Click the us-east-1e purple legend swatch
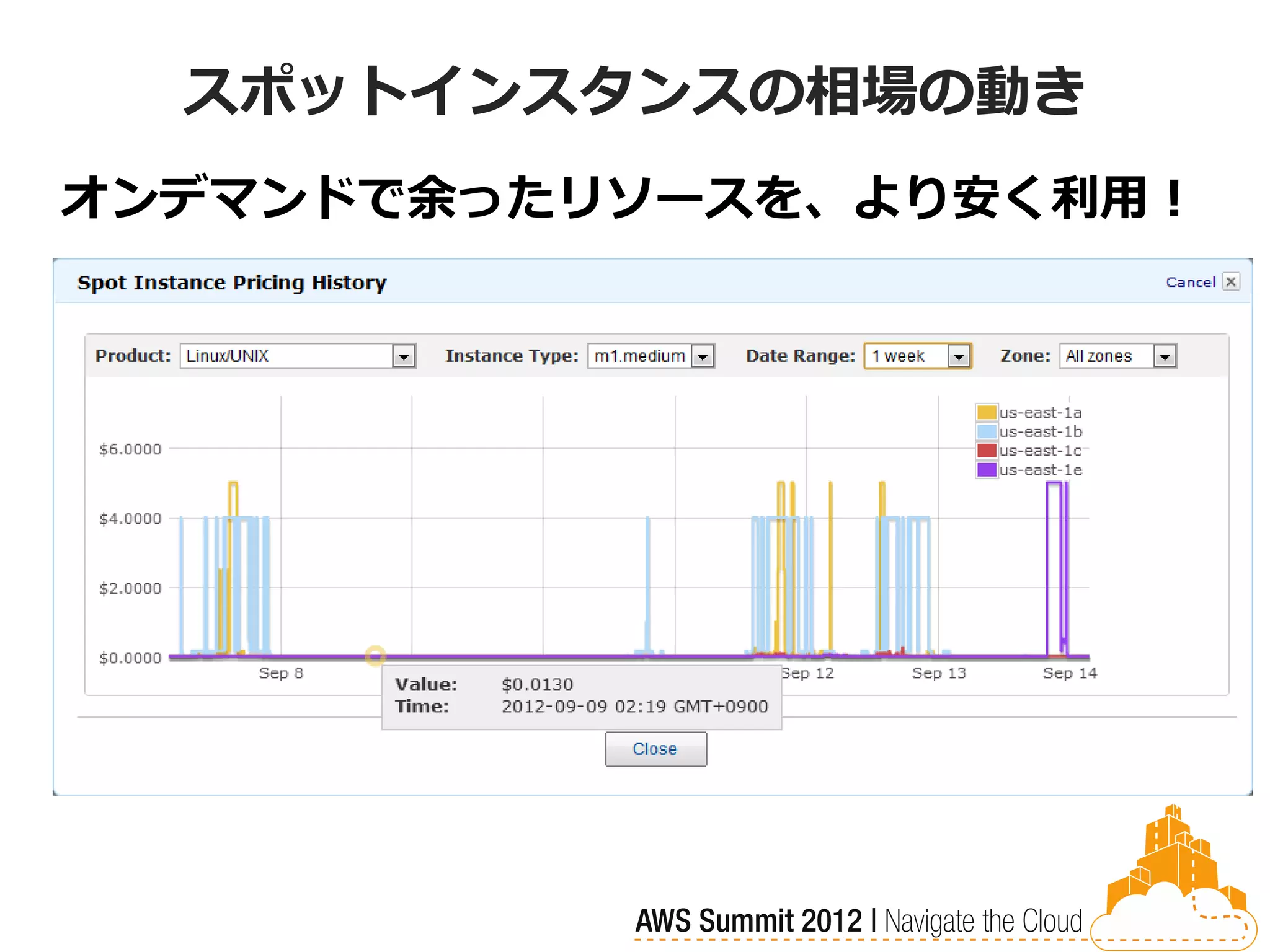This screenshot has height=952, width=1270. 986,470
